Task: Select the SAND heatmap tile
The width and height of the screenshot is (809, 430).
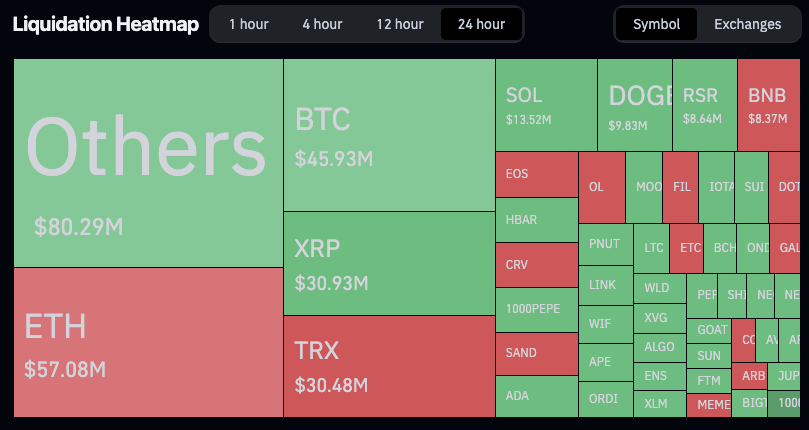Action: pos(536,353)
